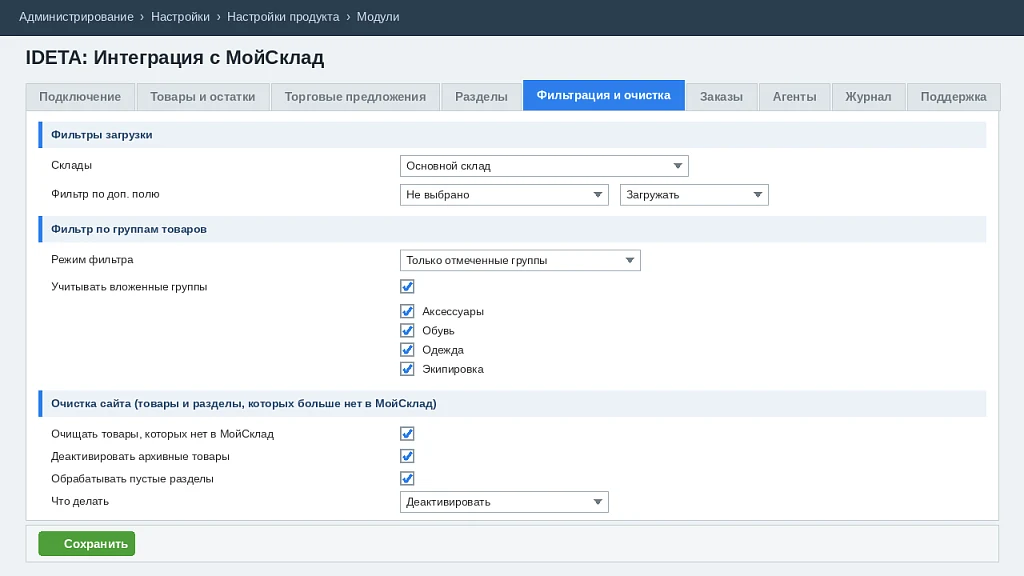Toggle Учитывать вложенные группы checkbox
The width and height of the screenshot is (1024, 576).
(407, 287)
